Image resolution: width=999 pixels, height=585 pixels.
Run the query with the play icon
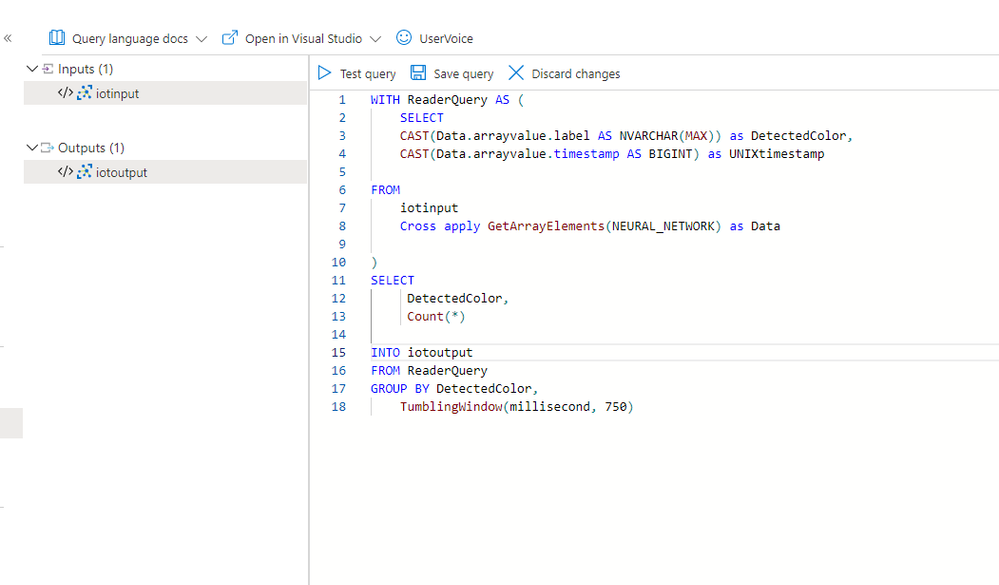324,73
